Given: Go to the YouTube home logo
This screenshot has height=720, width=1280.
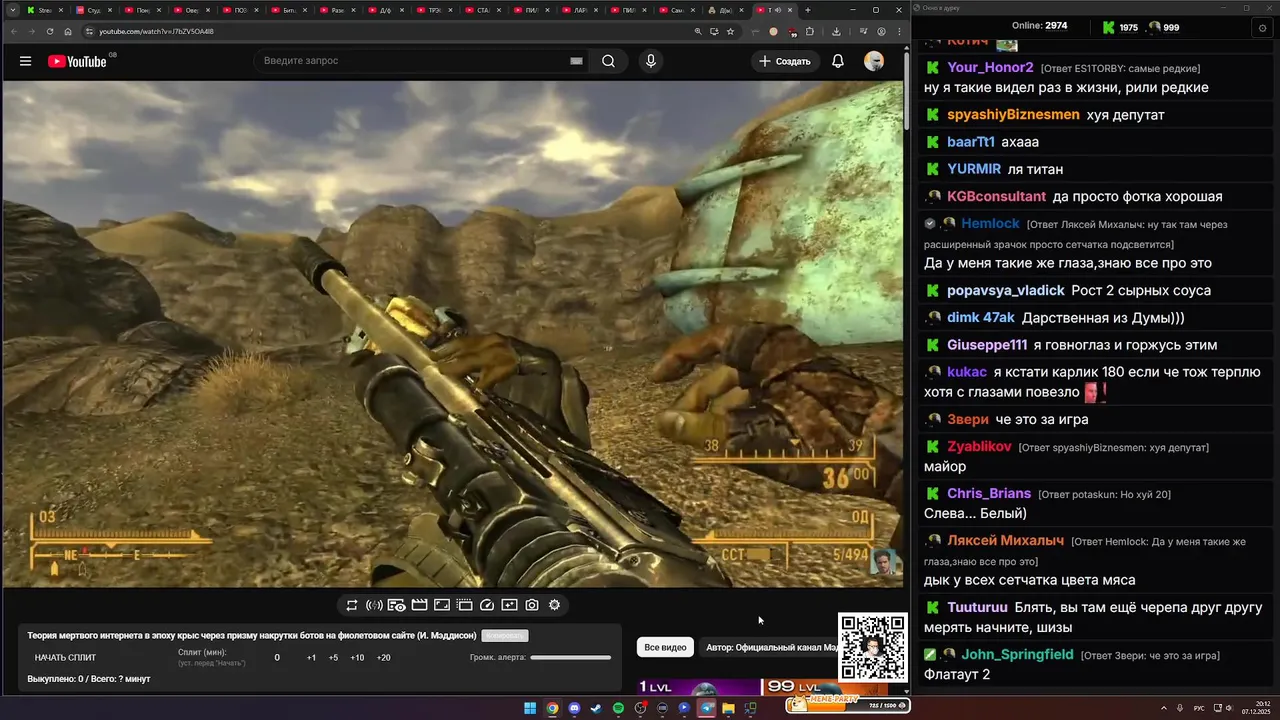Looking at the screenshot, I should [77, 61].
